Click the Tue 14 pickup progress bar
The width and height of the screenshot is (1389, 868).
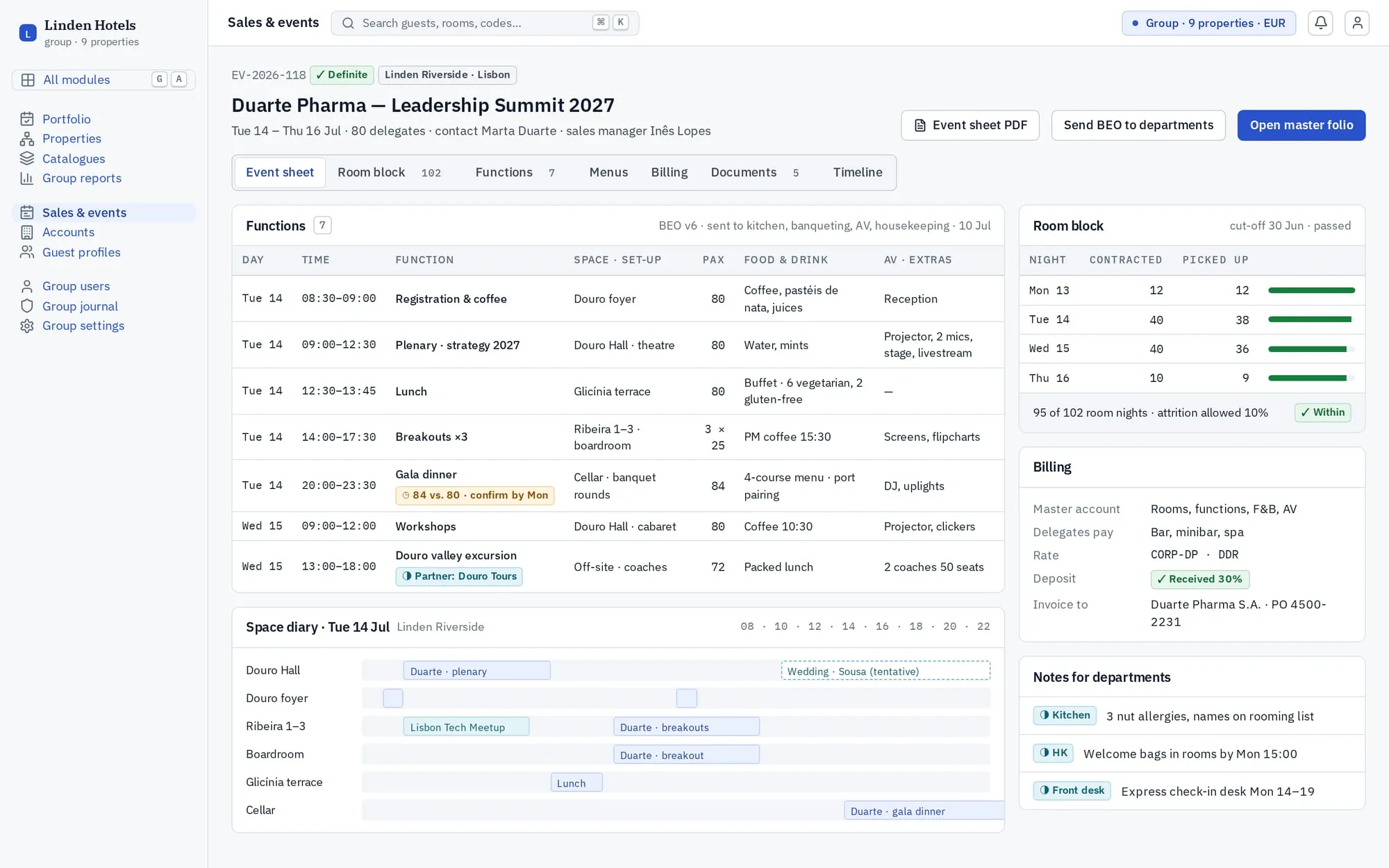(1311, 319)
